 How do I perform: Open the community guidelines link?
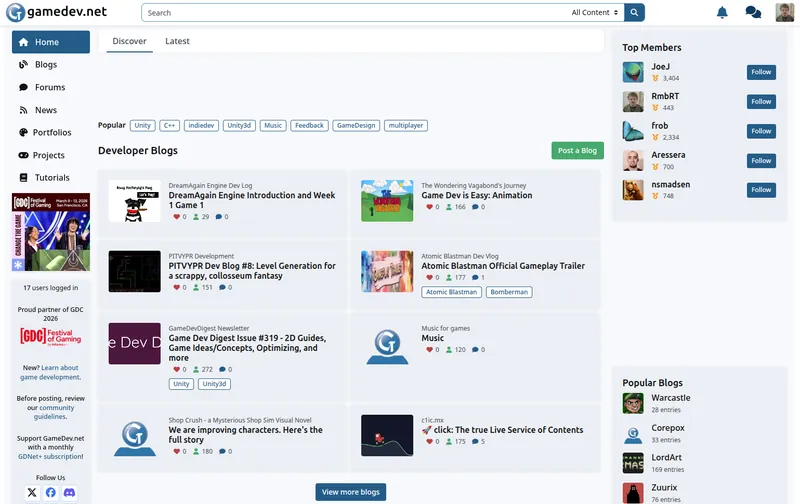coord(54,412)
